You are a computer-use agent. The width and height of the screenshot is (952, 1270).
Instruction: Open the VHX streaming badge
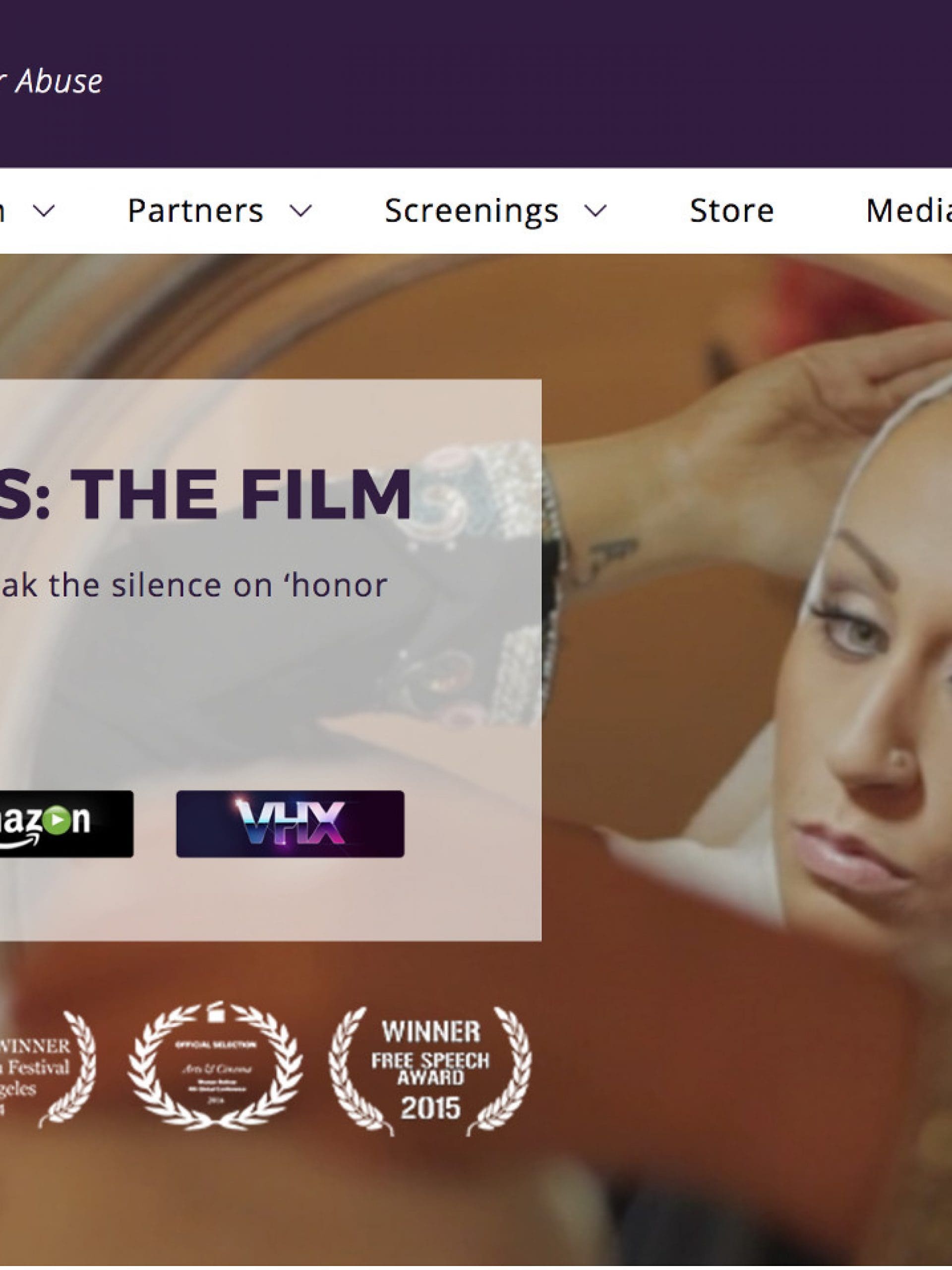tap(290, 824)
